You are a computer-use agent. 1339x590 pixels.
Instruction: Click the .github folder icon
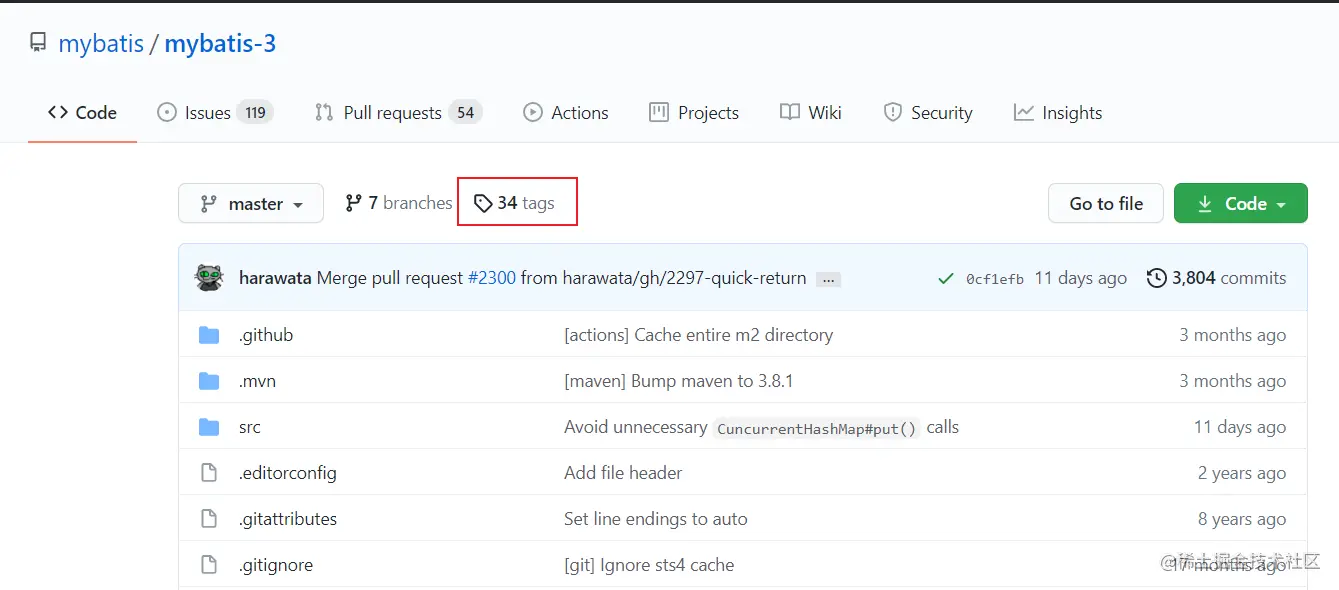[x=209, y=335]
